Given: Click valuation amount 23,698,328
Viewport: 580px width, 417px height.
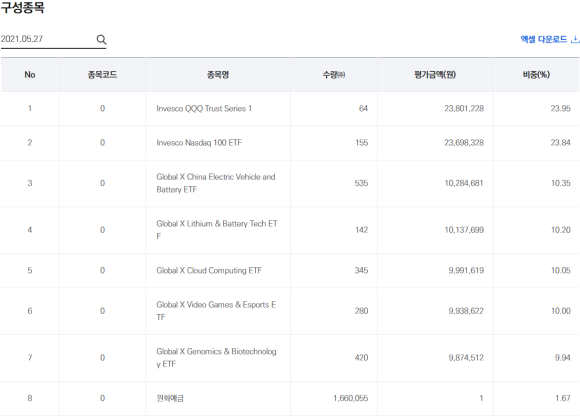Looking at the screenshot, I should tap(464, 142).
